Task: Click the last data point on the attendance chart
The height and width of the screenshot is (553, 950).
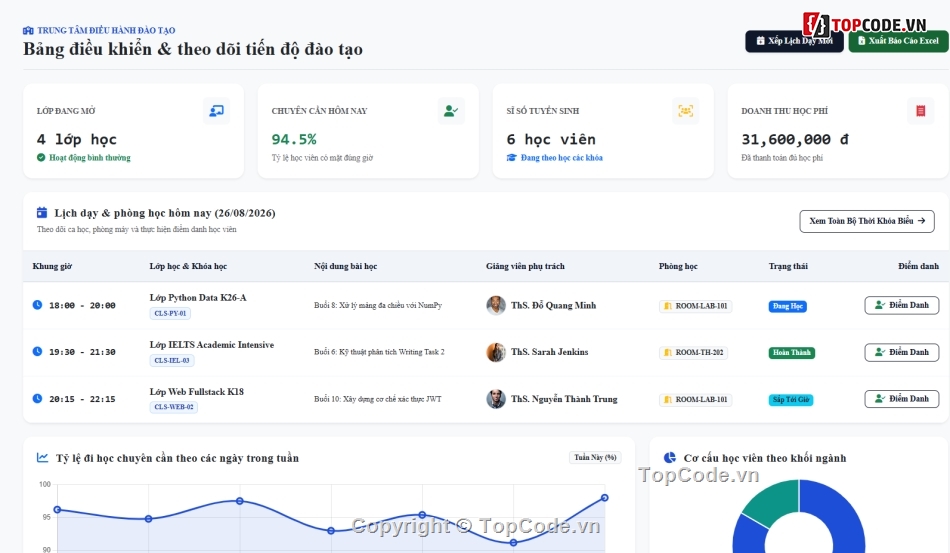Action: (605, 498)
